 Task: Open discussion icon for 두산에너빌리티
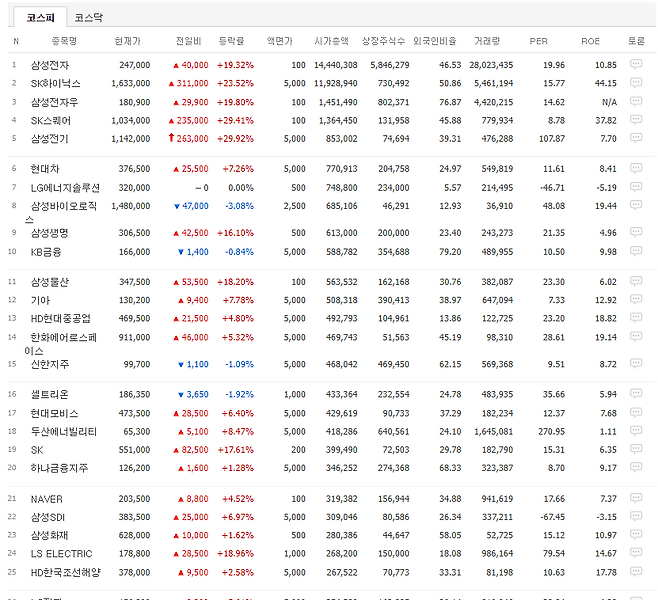(x=636, y=431)
